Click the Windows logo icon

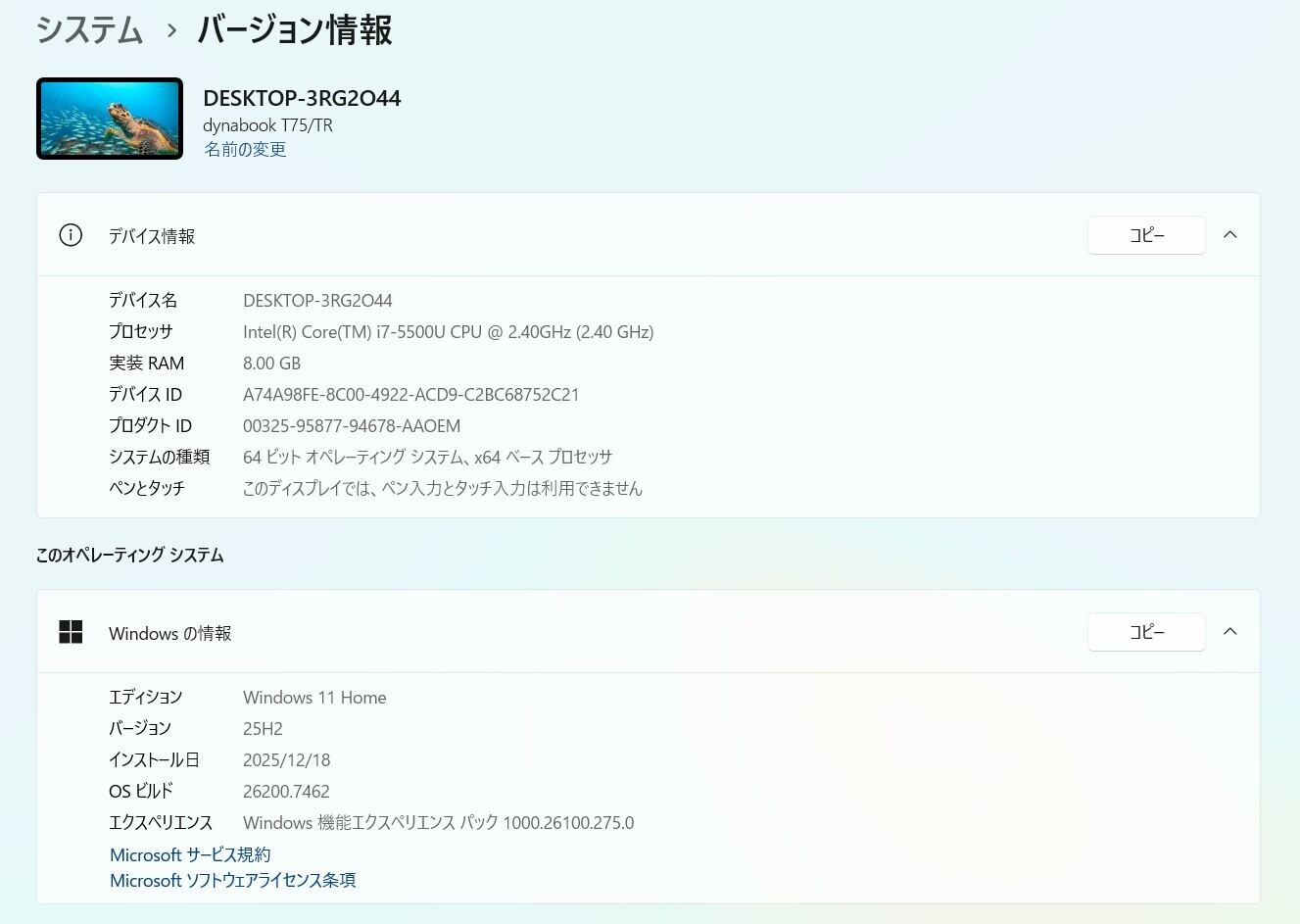tap(71, 632)
